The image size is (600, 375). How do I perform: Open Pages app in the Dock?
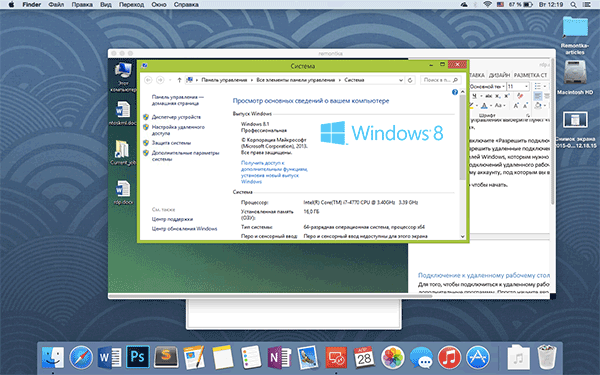pyautogui.click(x=194, y=357)
